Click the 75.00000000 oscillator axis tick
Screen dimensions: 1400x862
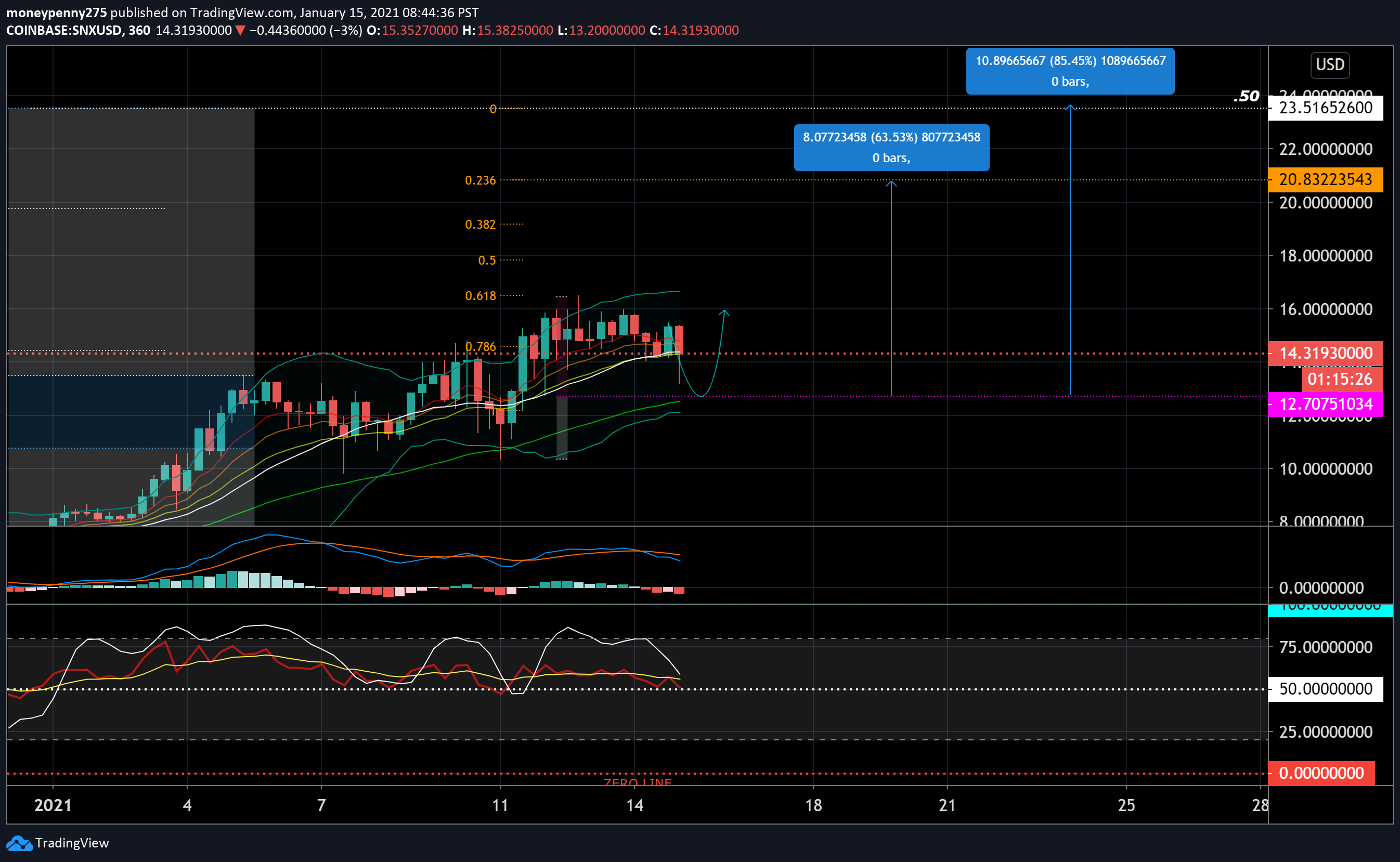click(1326, 647)
